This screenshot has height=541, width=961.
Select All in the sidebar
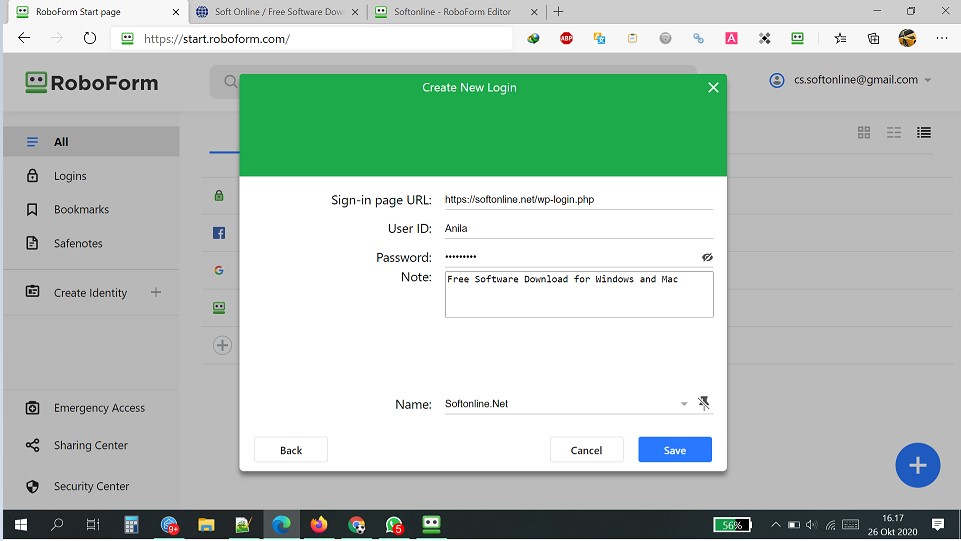(91, 142)
